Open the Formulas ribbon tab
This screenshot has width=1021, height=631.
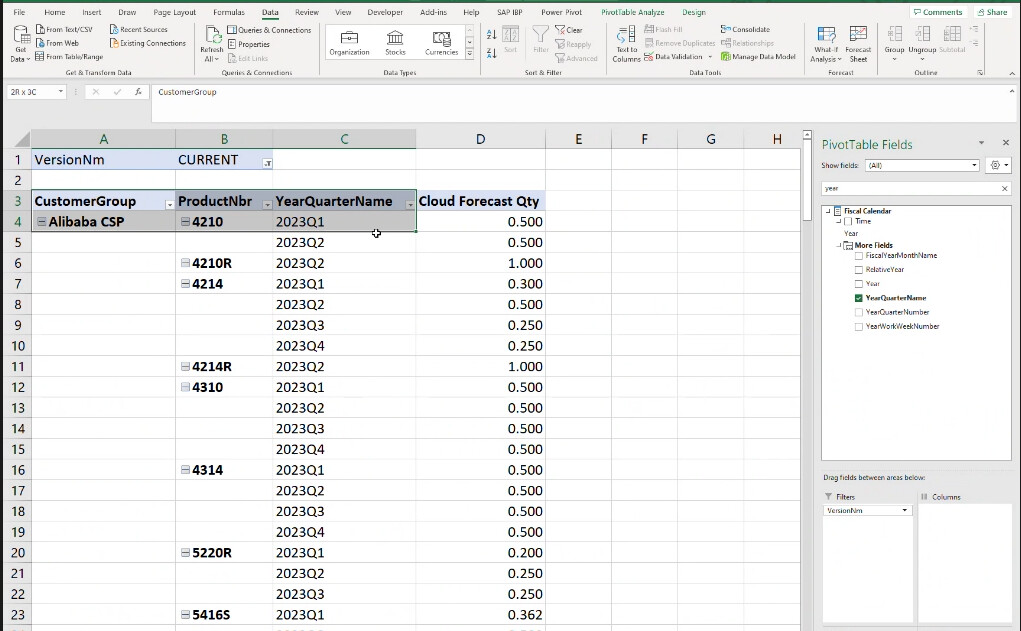(228, 12)
